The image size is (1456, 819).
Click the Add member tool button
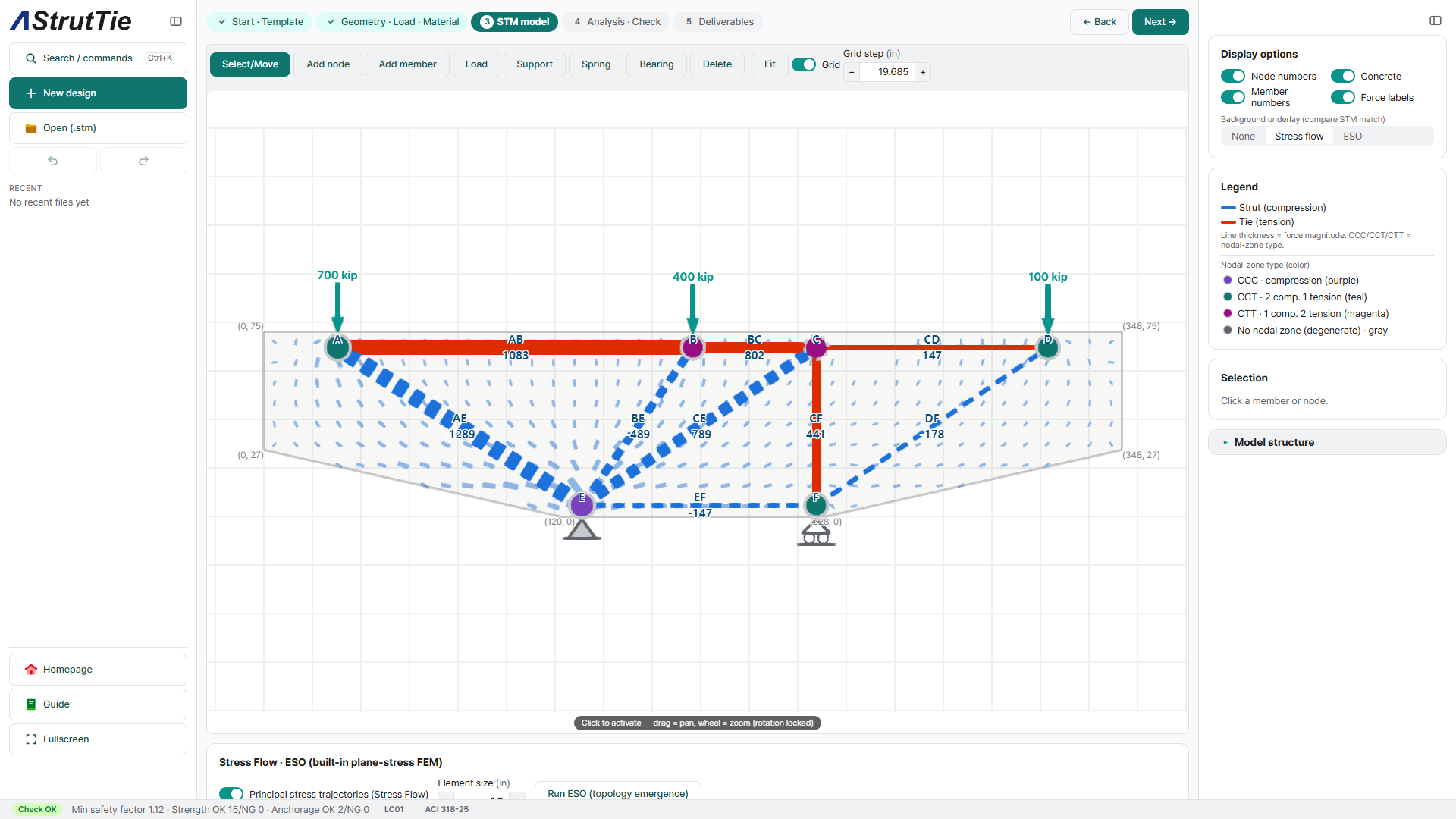pos(407,64)
